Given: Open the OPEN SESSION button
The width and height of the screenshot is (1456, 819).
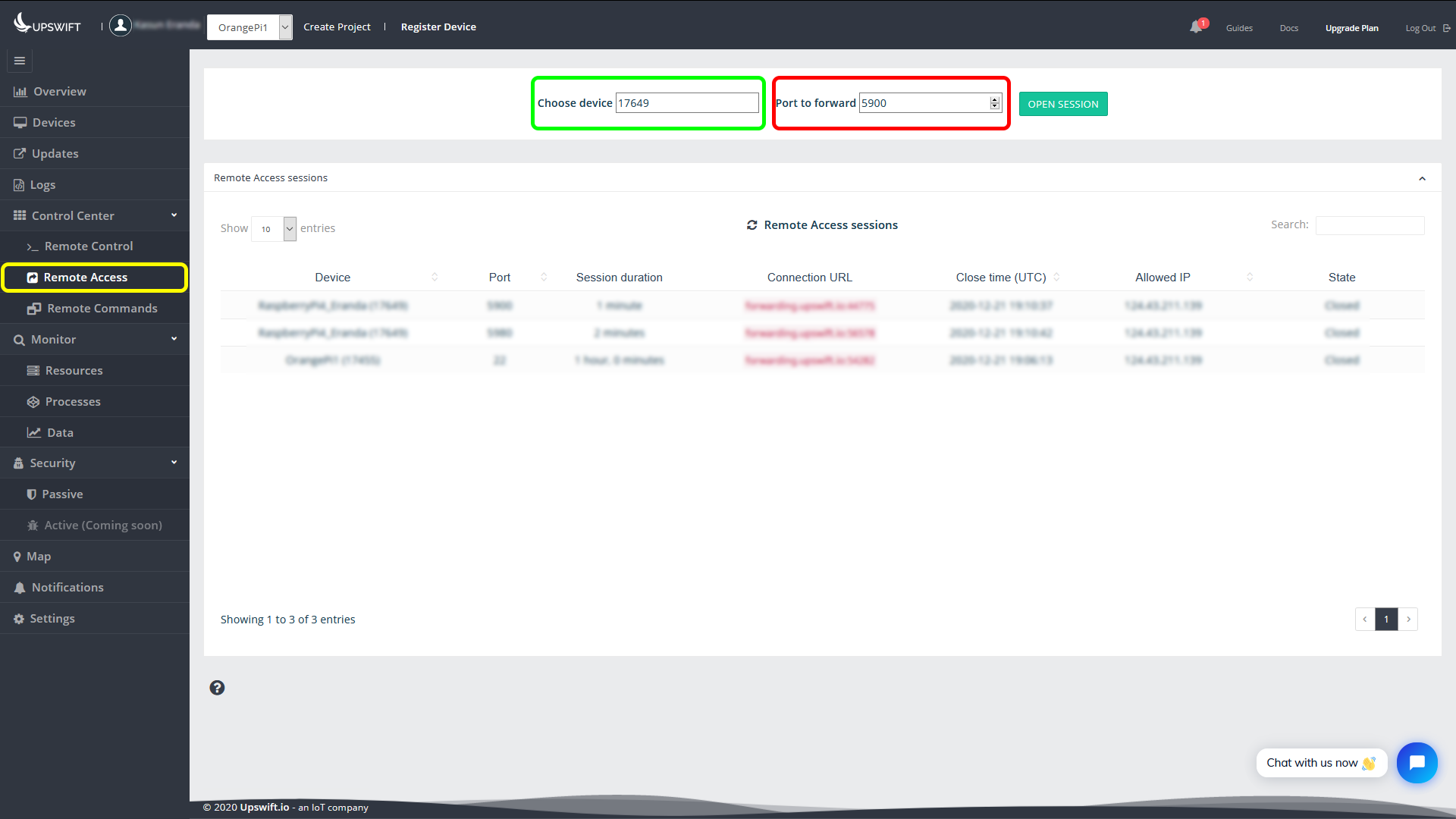Looking at the screenshot, I should tap(1063, 104).
